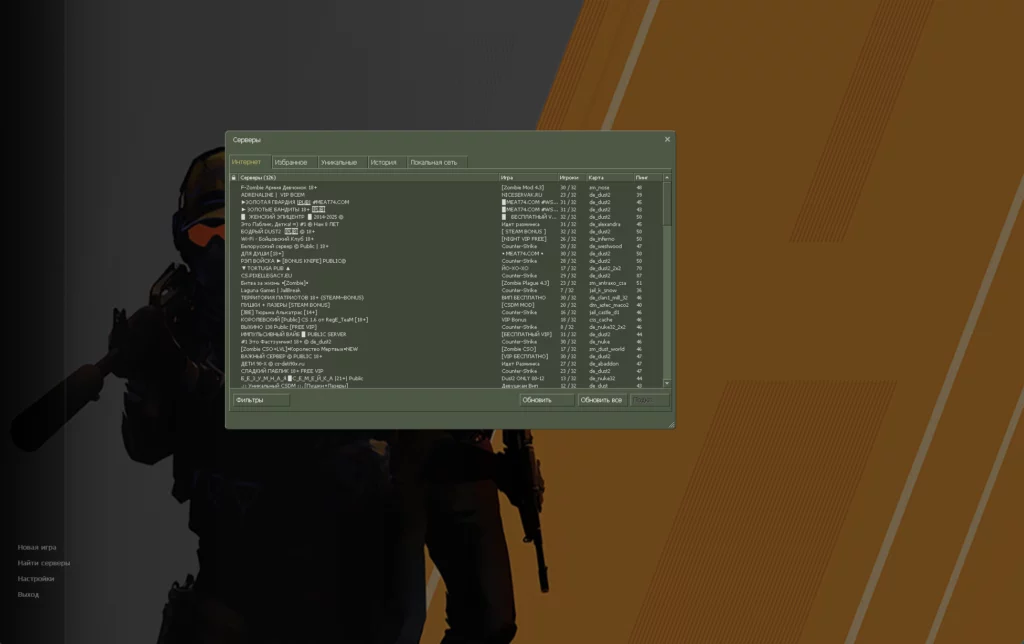Screen dimensions: 1024x644
Task: Click Новая игра in the main menu
Action: [x=37, y=547]
